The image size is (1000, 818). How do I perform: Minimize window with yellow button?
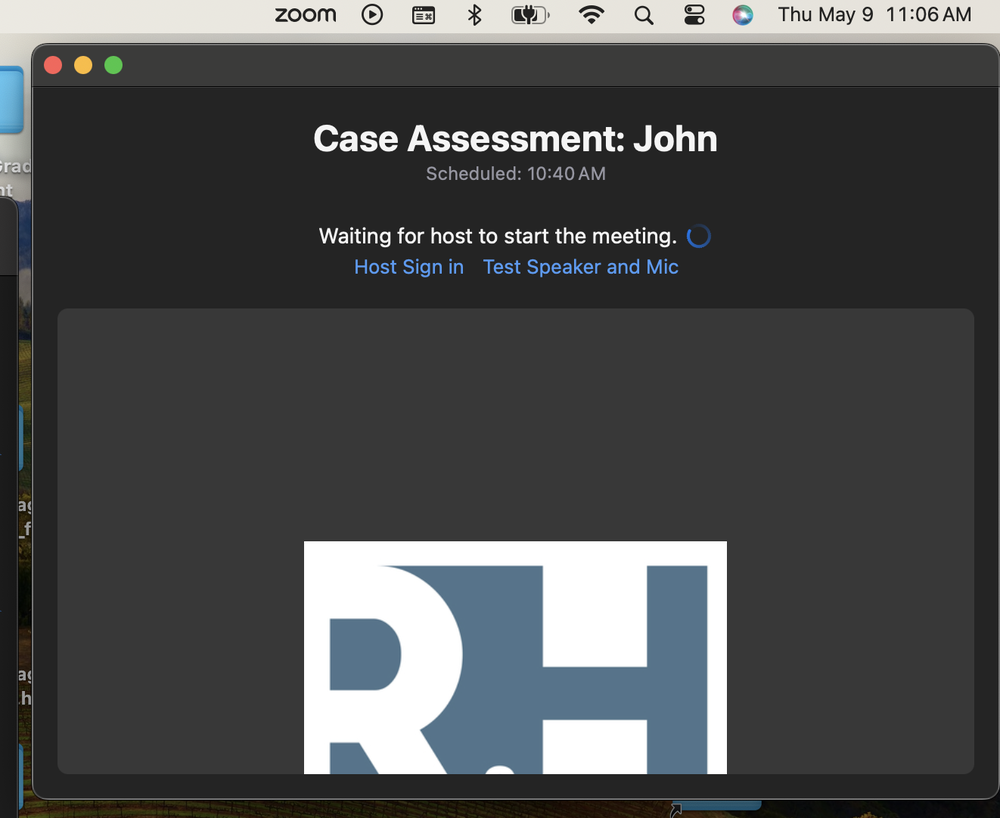click(x=84, y=66)
